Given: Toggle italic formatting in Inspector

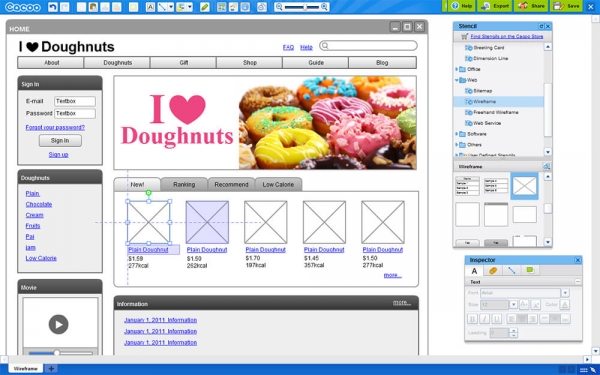Looking at the screenshot, I should pyautogui.click(x=484, y=319).
